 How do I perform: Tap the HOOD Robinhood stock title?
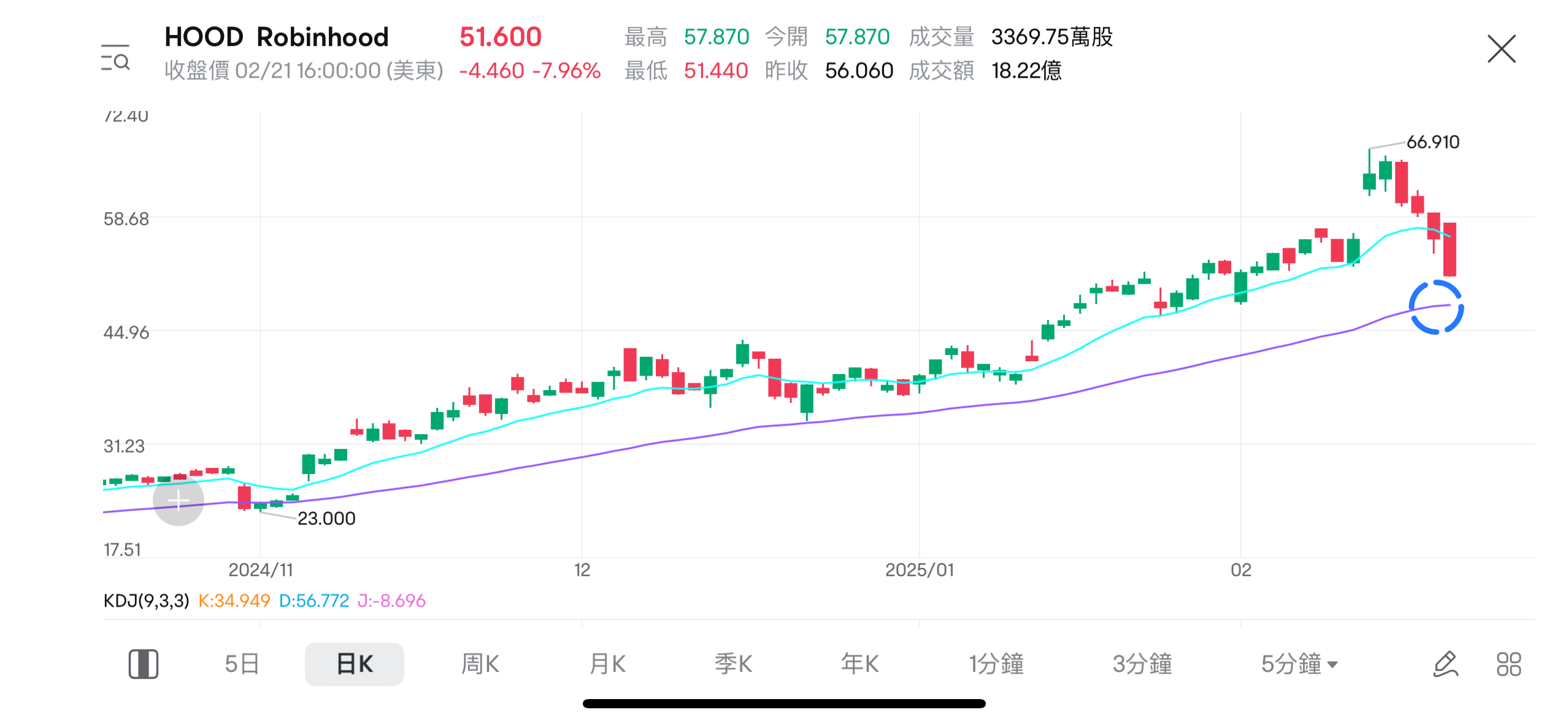(x=277, y=37)
